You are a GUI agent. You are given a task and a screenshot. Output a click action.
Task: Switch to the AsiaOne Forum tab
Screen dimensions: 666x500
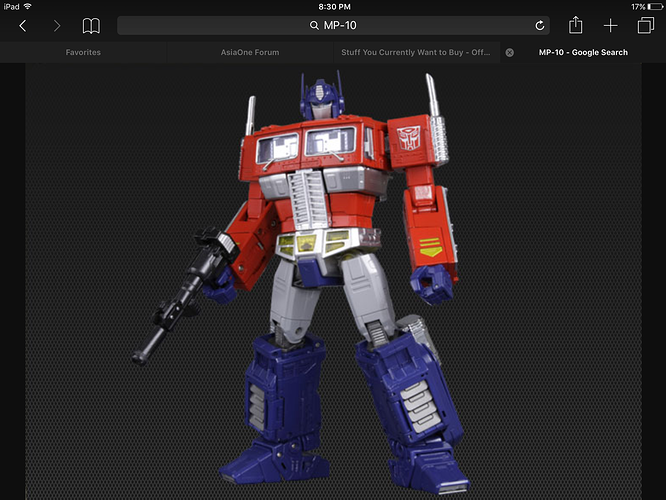(x=250, y=52)
